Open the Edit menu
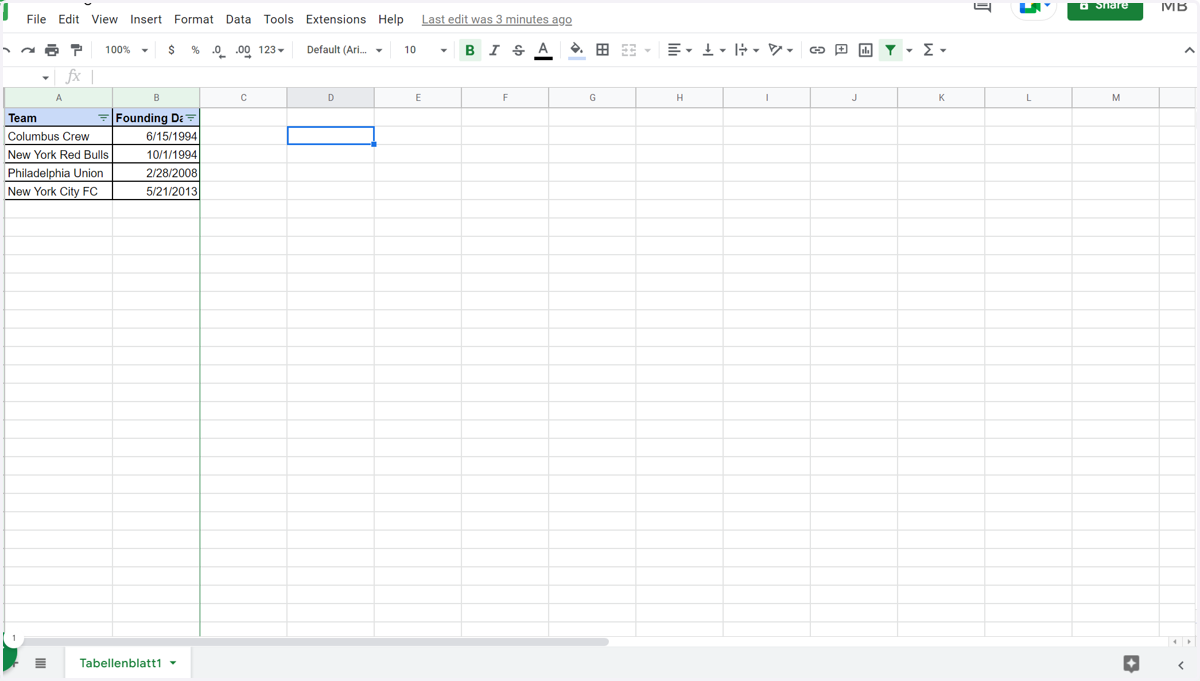This screenshot has width=1200, height=681. click(69, 19)
